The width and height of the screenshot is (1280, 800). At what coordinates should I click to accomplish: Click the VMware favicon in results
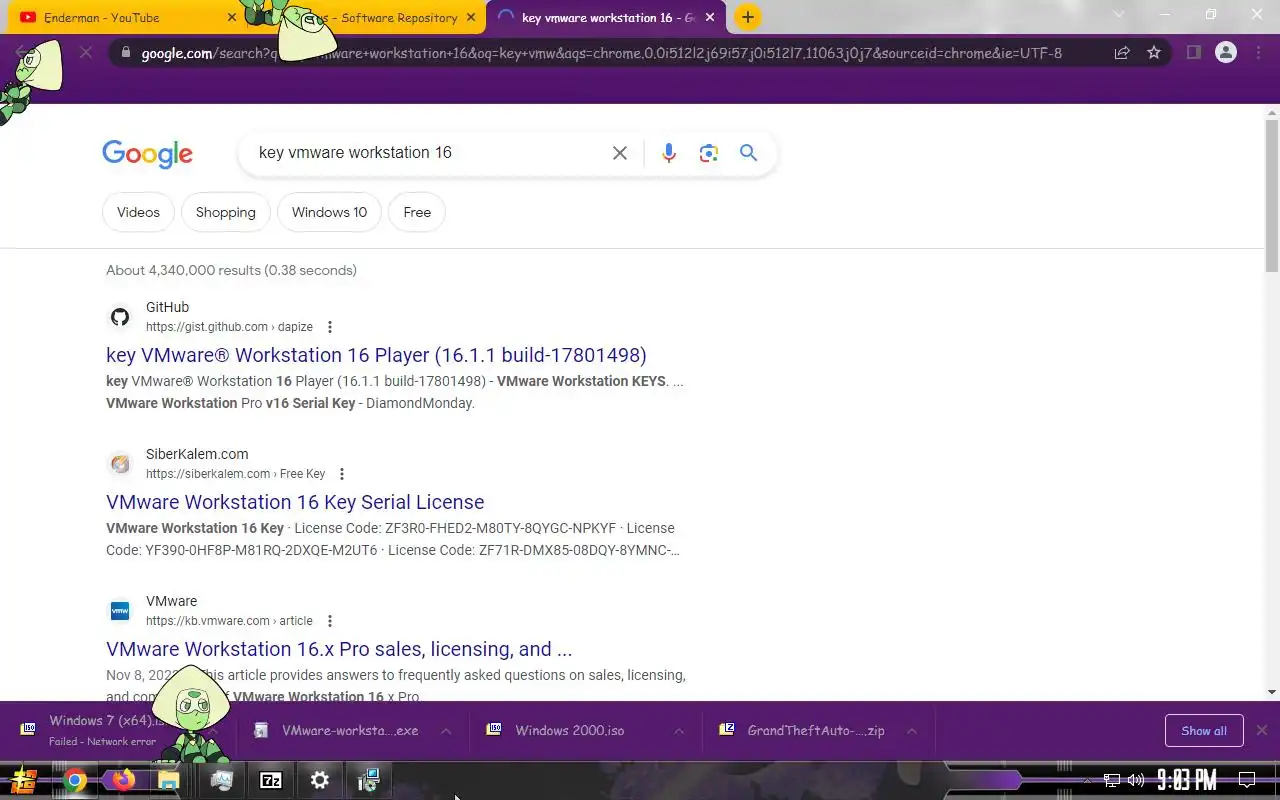120,611
